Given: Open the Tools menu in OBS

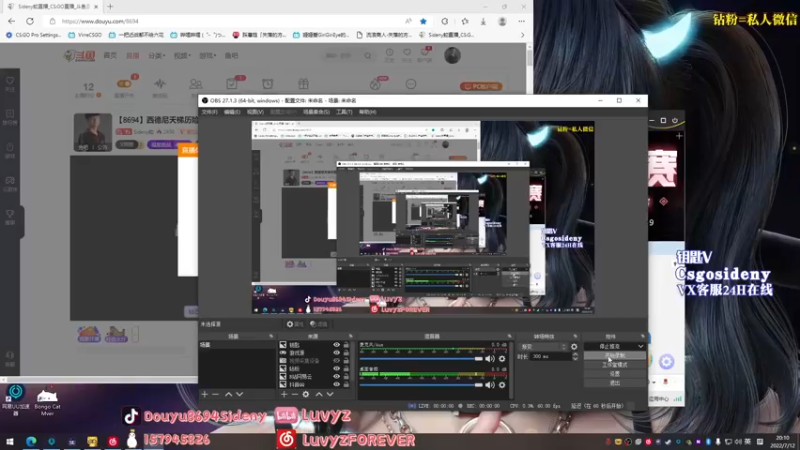Looking at the screenshot, I should pos(344,112).
